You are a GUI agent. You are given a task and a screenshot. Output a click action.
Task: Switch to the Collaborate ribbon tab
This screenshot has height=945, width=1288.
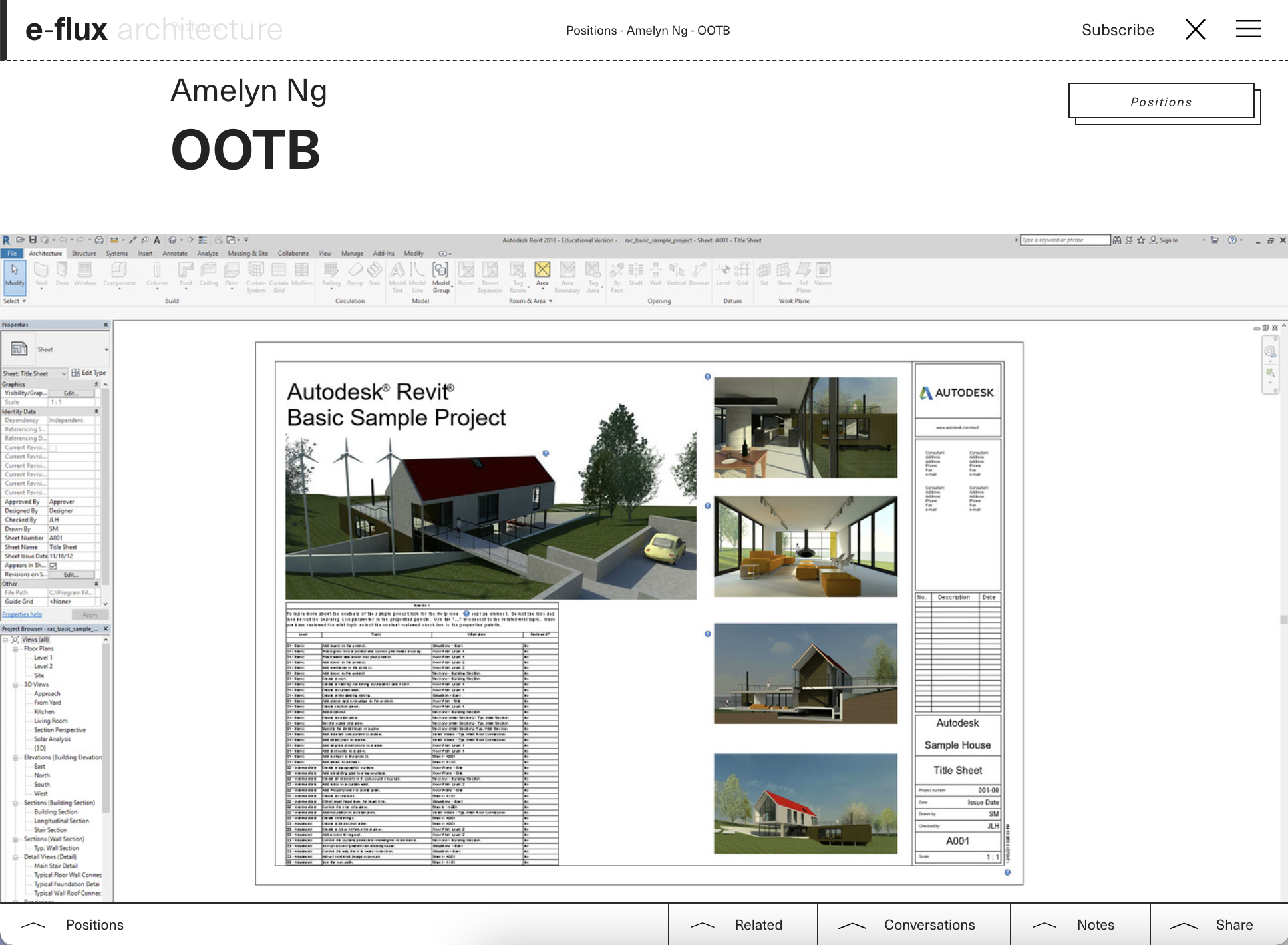pyautogui.click(x=293, y=253)
